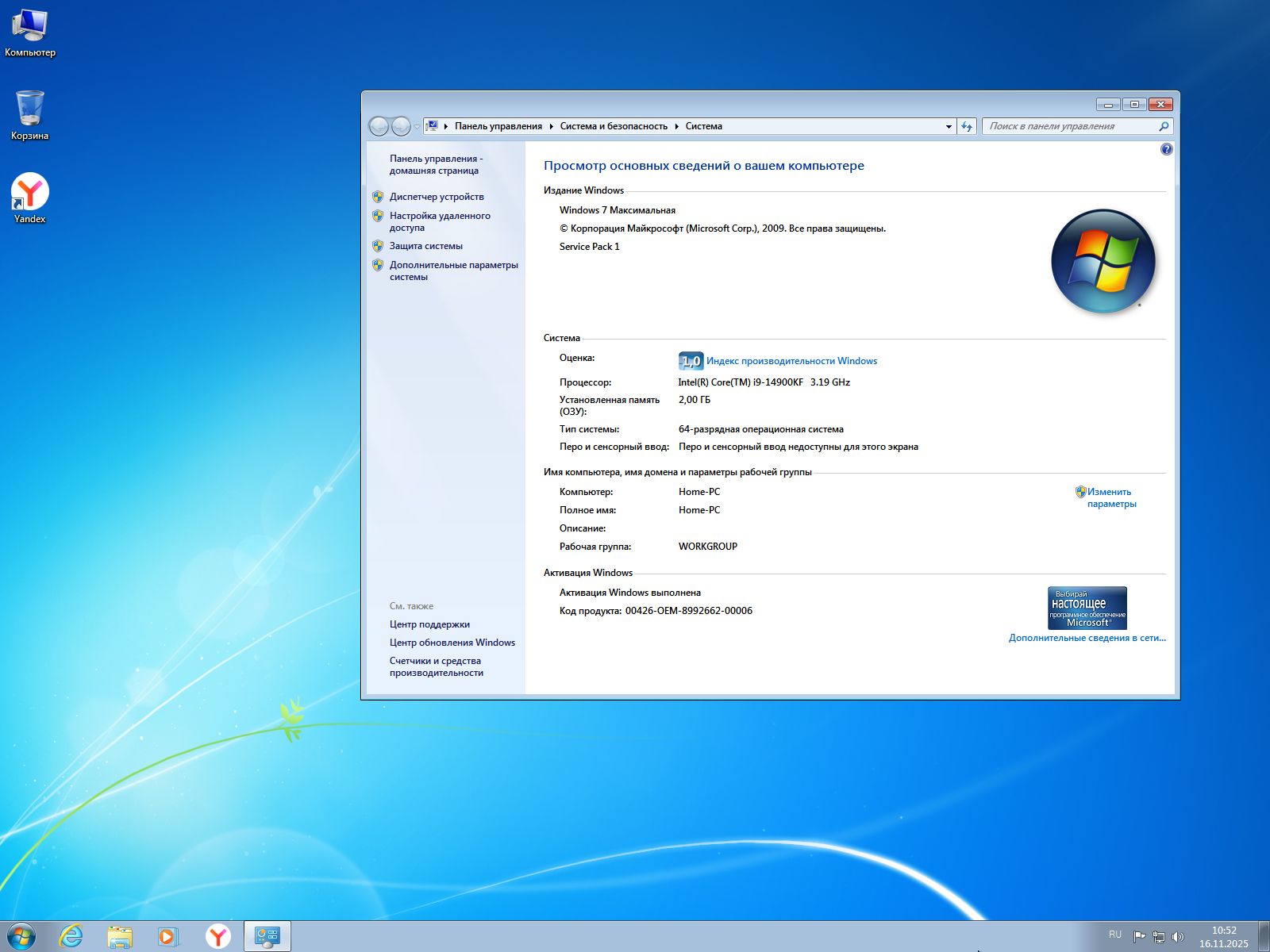Open the Windows Start menu orb
The height and width of the screenshot is (952, 1270).
21,936
